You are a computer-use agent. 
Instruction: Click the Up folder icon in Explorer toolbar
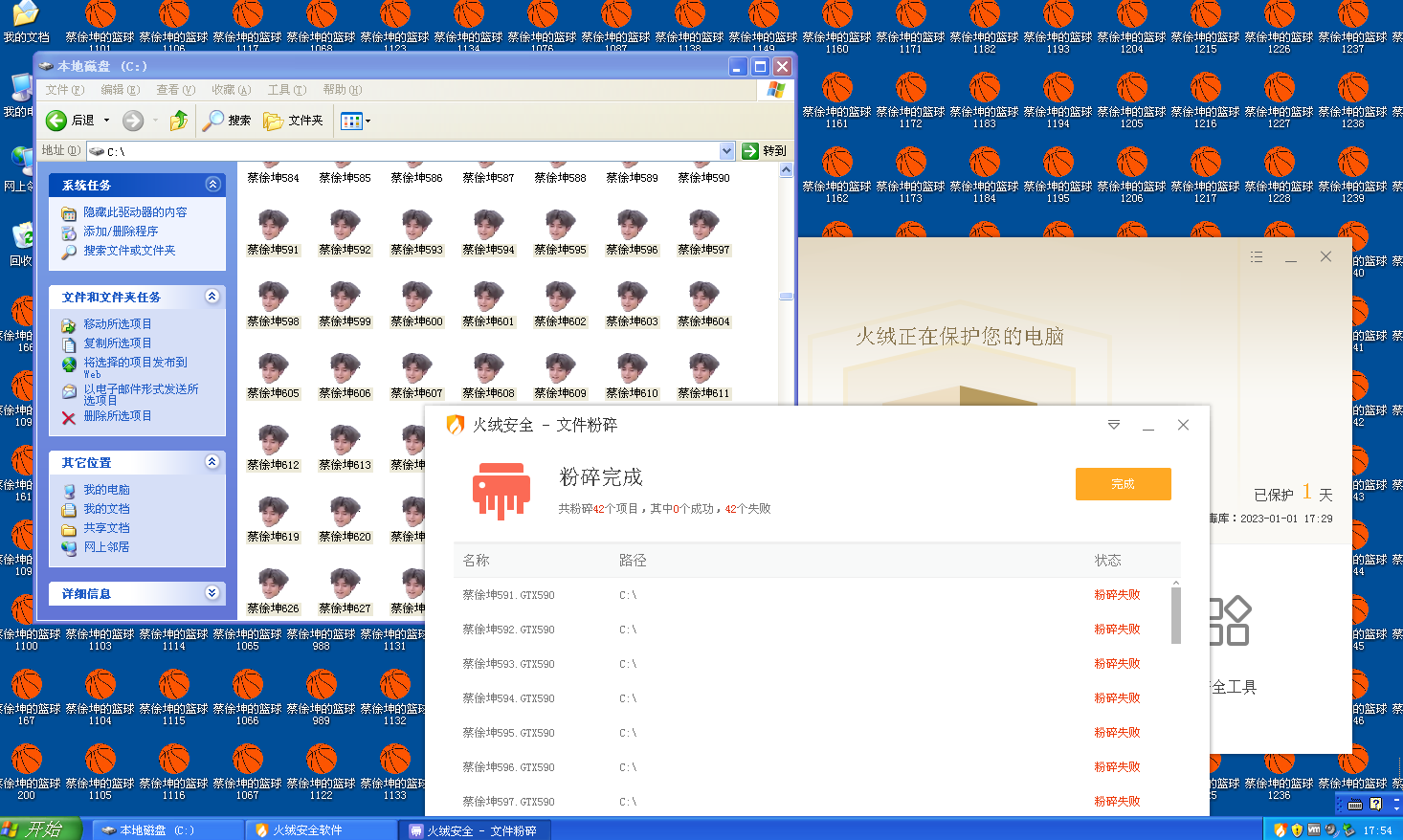tap(178, 121)
